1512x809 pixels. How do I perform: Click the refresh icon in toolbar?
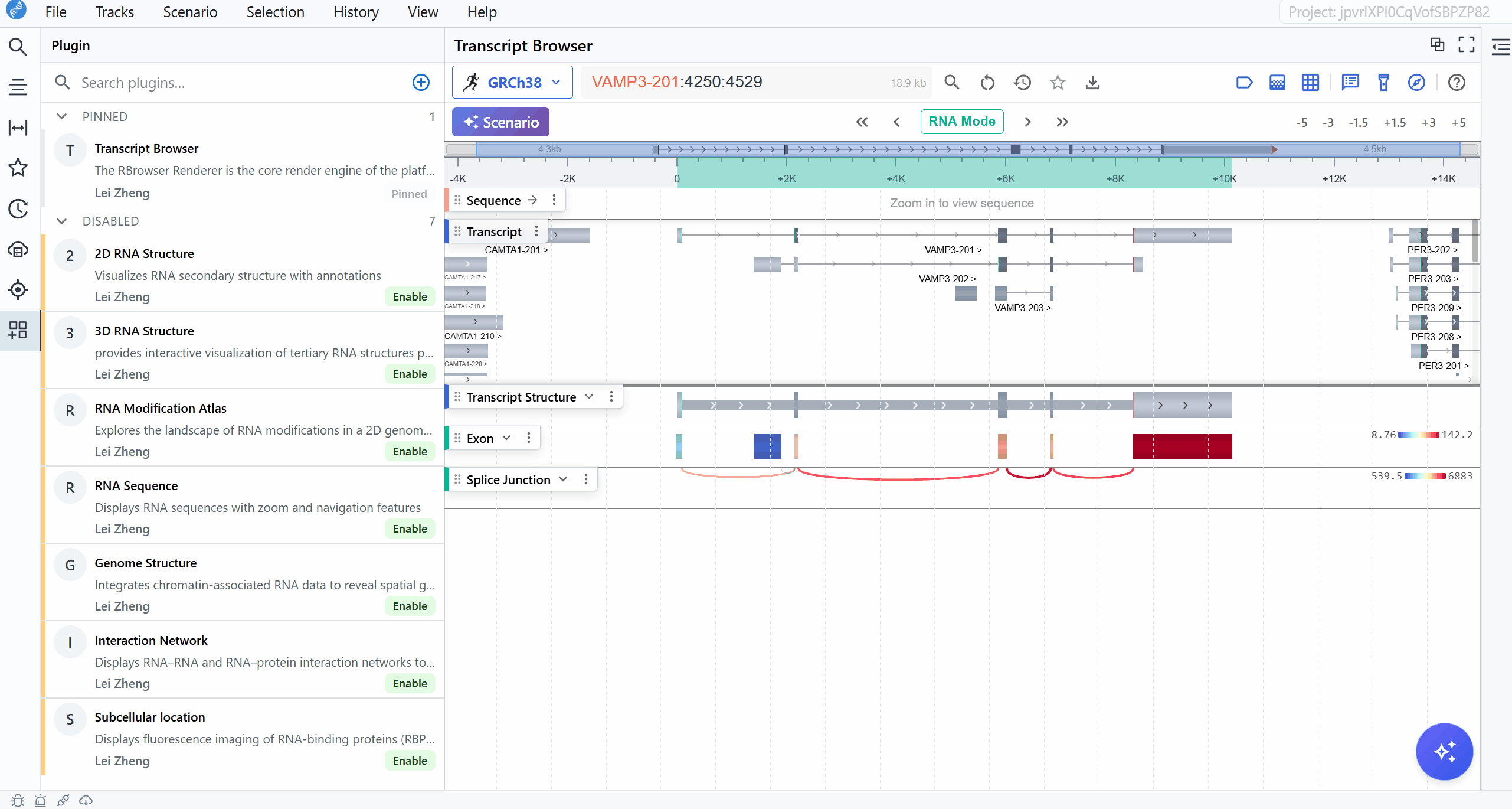click(987, 83)
